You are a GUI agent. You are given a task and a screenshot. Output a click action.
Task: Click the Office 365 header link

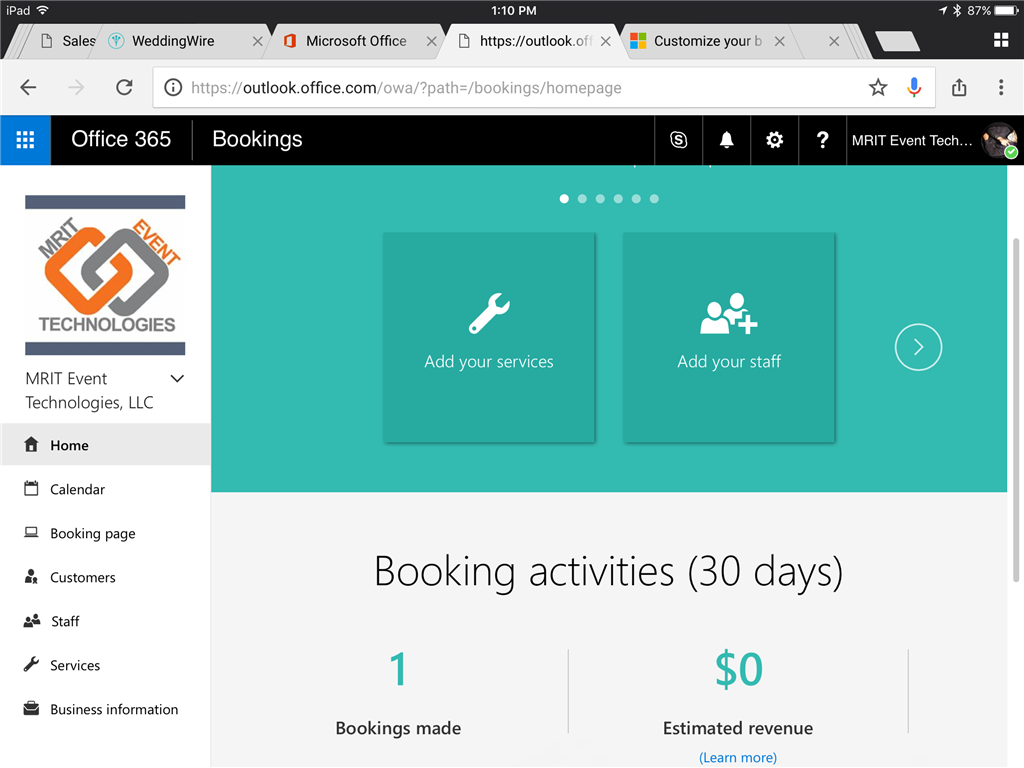(121, 139)
